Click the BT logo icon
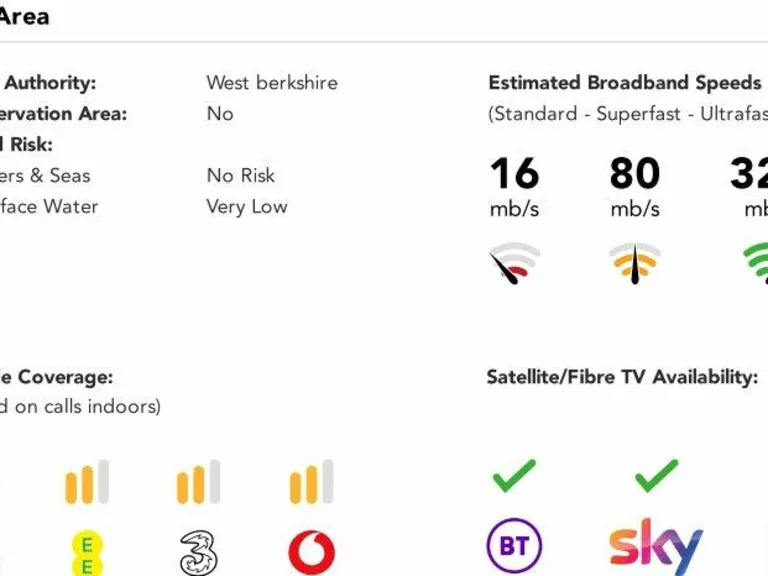The width and height of the screenshot is (768, 576). click(x=514, y=546)
